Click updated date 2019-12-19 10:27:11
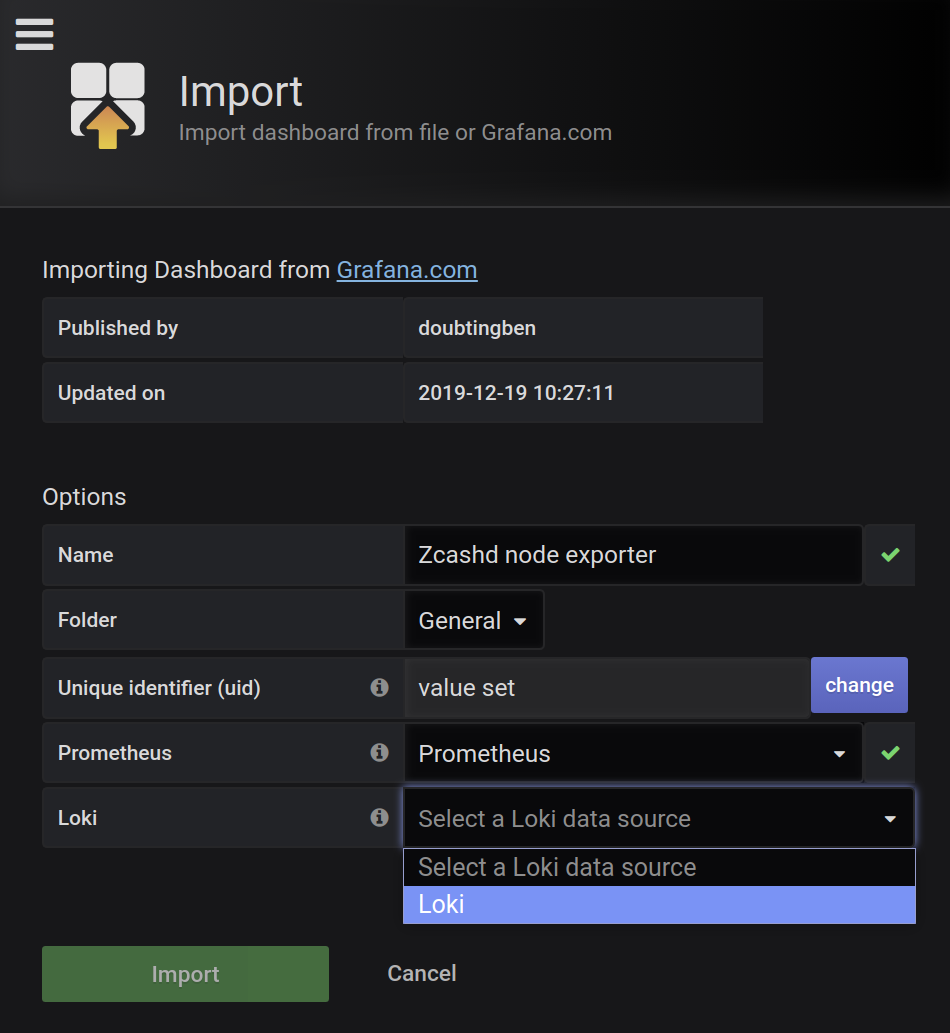This screenshot has width=950, height=1033. click(516, 393)
